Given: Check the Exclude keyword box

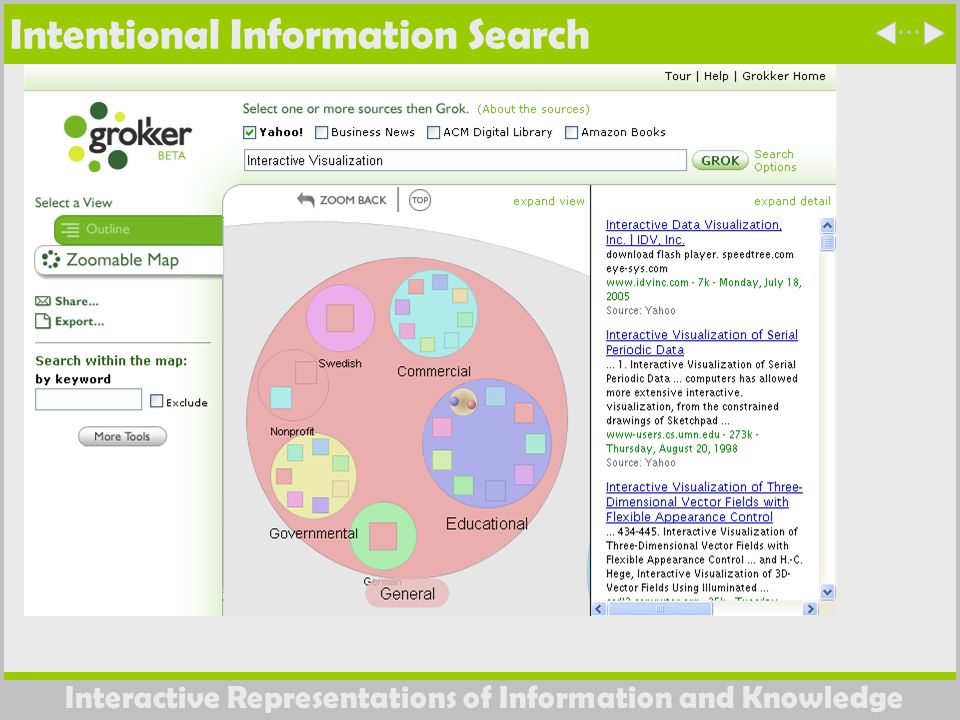Looking at the screenshot, I should [x=156, y=401].
